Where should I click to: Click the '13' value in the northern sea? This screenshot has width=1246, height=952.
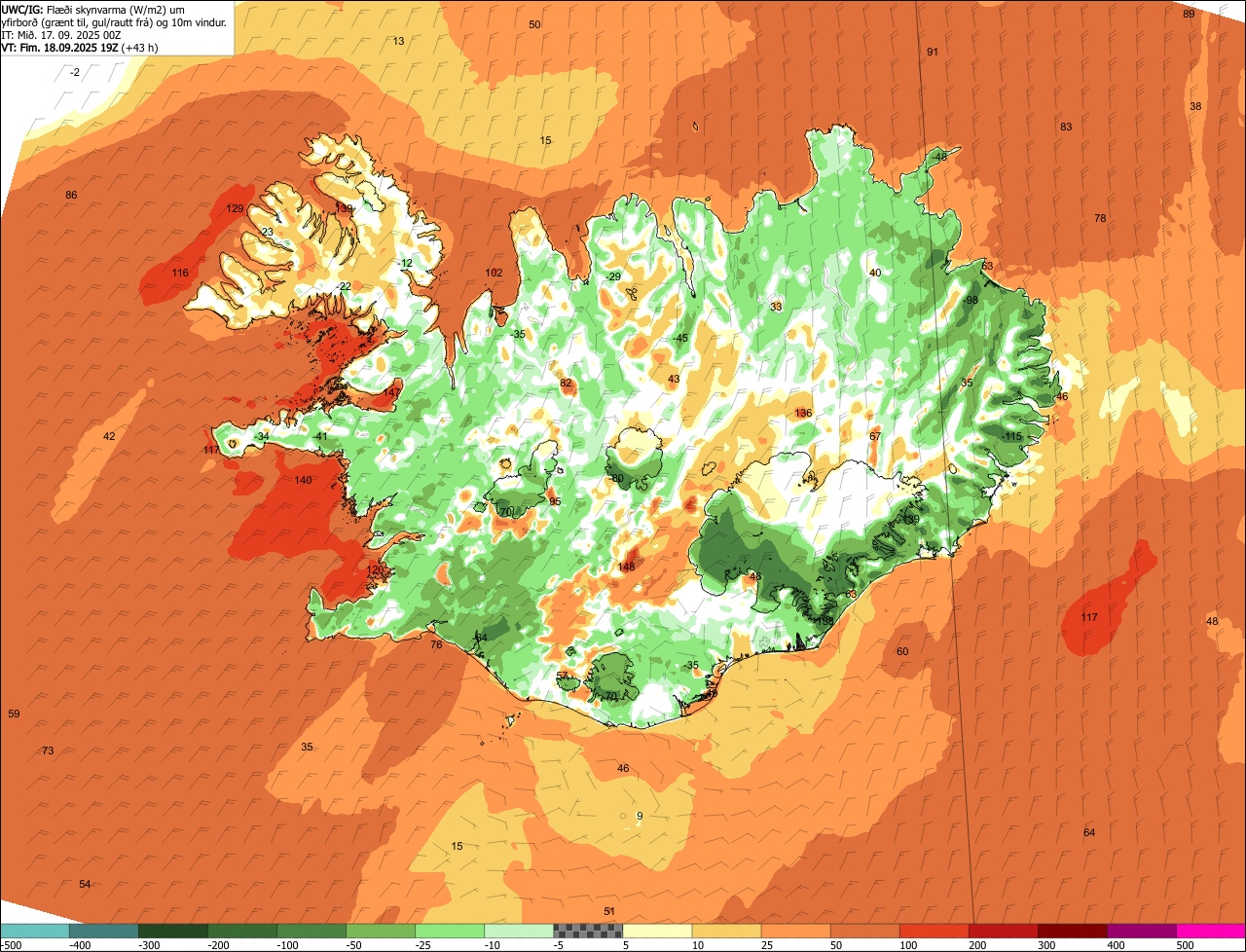click(x=398, y=41)
